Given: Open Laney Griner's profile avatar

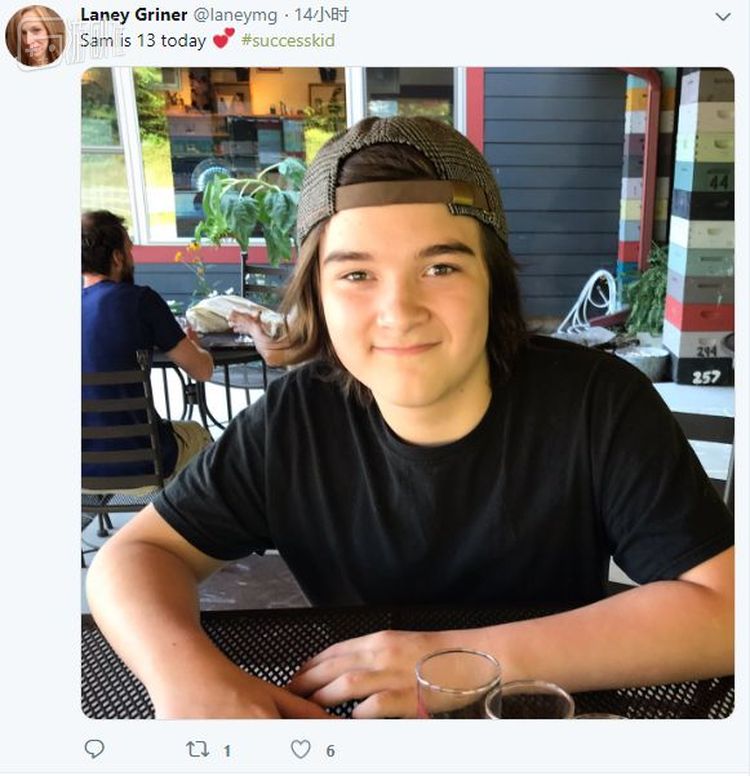Looking at the screenshot, I should (x=36, y=35).
